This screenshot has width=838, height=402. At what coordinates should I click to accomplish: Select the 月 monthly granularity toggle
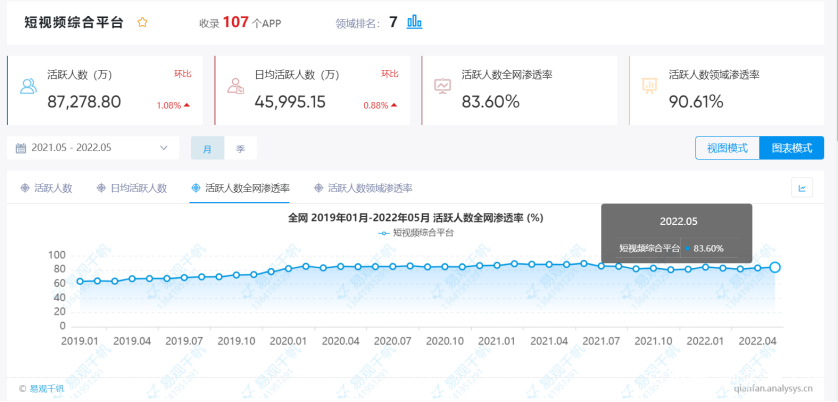point(207,149)
